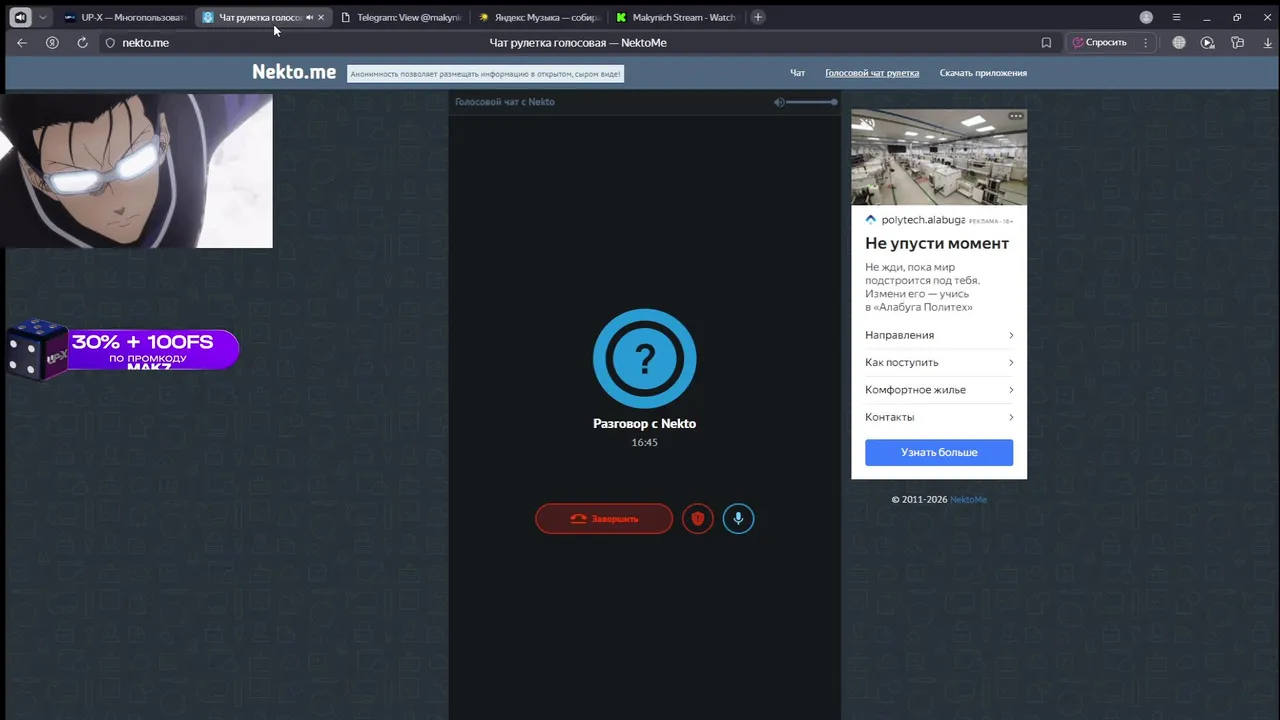Go back using the browser back arrow

[x=22, y=43]
